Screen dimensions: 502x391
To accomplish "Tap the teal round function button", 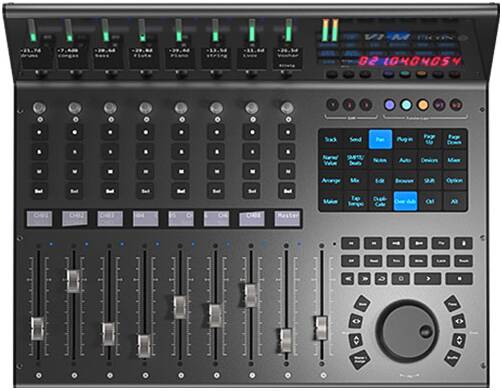I will tap(406, 105).
